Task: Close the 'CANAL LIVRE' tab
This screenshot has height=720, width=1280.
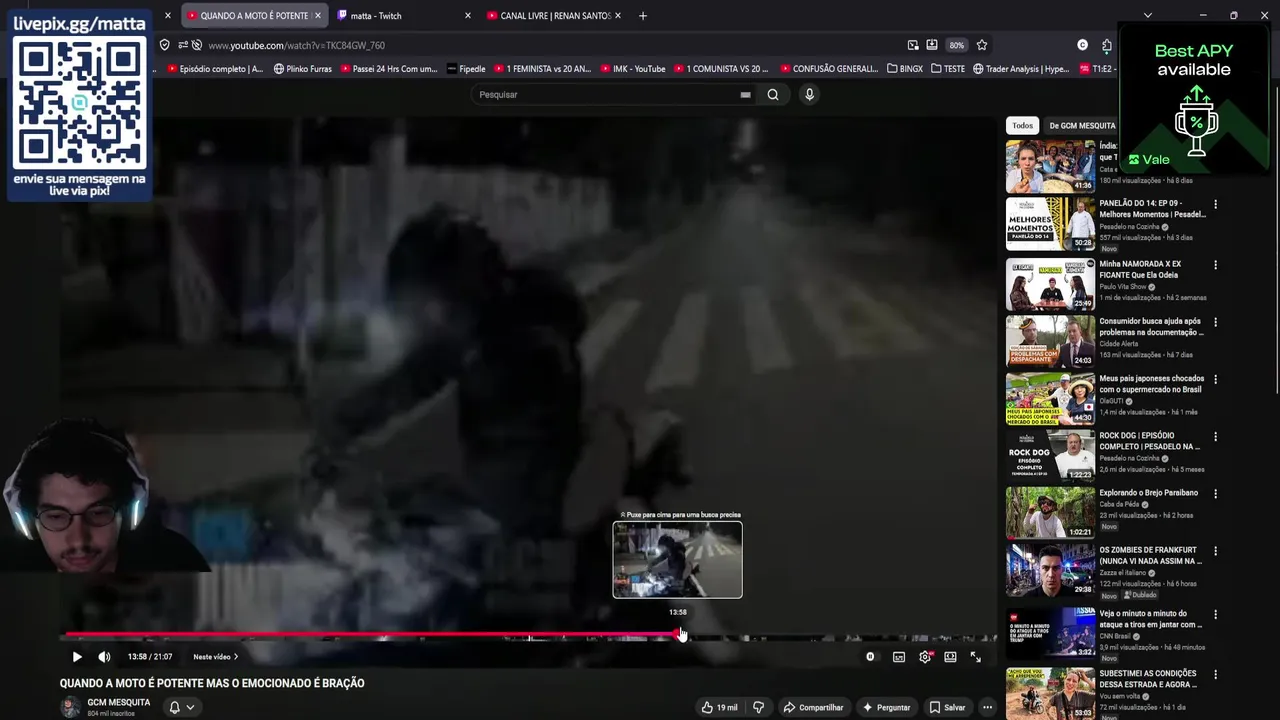Action: coord(618,15)
